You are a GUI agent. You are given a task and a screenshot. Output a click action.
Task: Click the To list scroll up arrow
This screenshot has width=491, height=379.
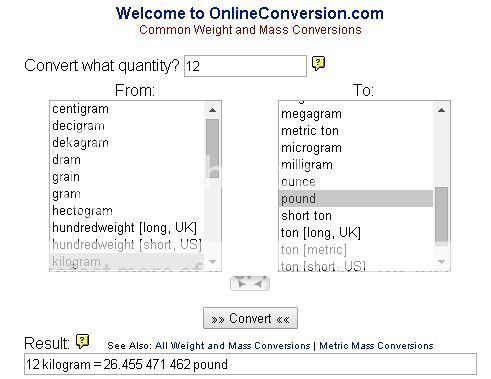[x=441, y=110]
